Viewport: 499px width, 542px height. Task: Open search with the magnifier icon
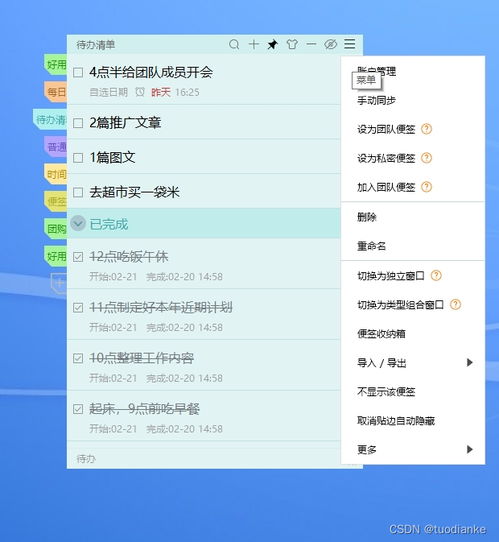click(x=234, y=44)
